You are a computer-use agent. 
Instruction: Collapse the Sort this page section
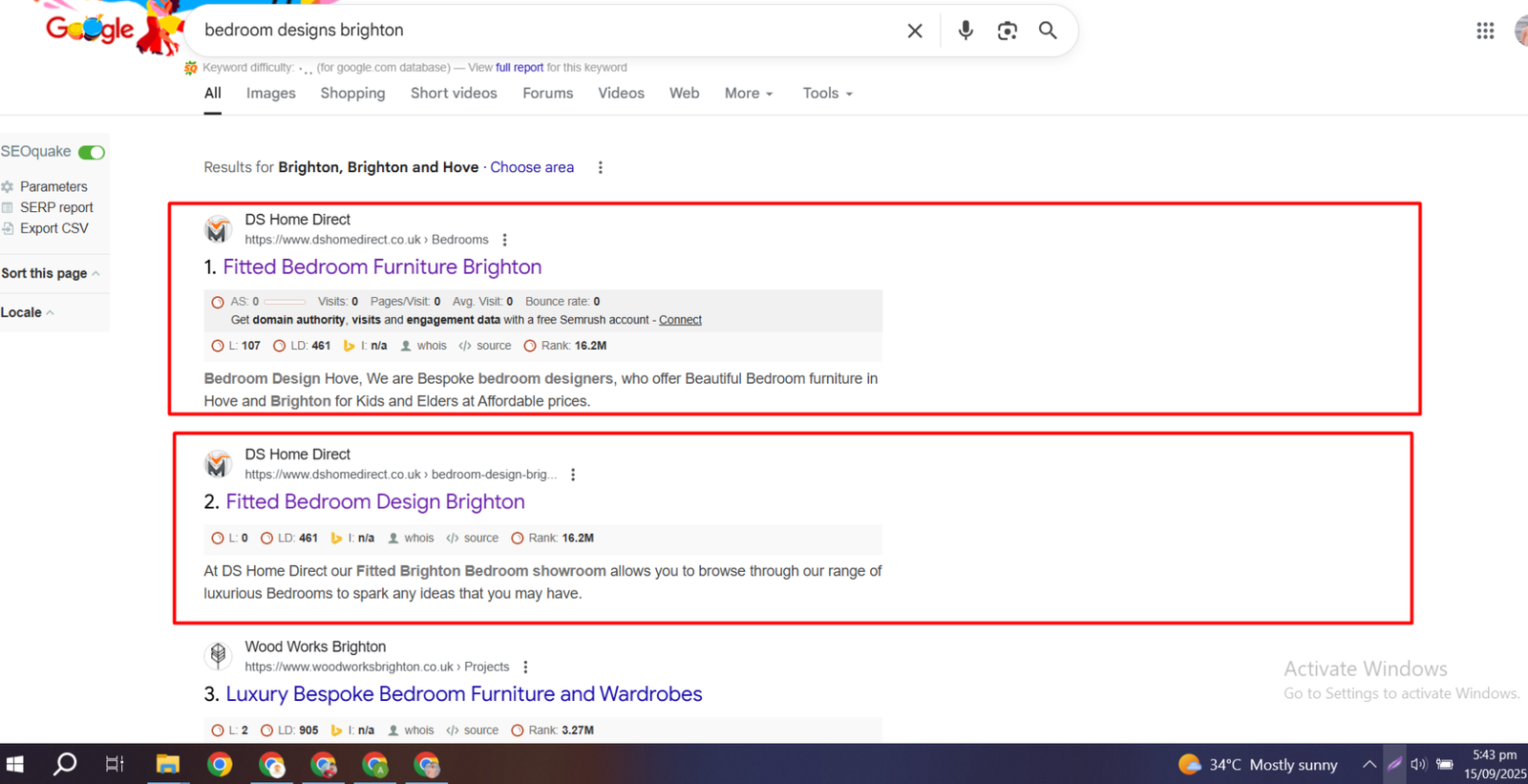click(51, 274)
